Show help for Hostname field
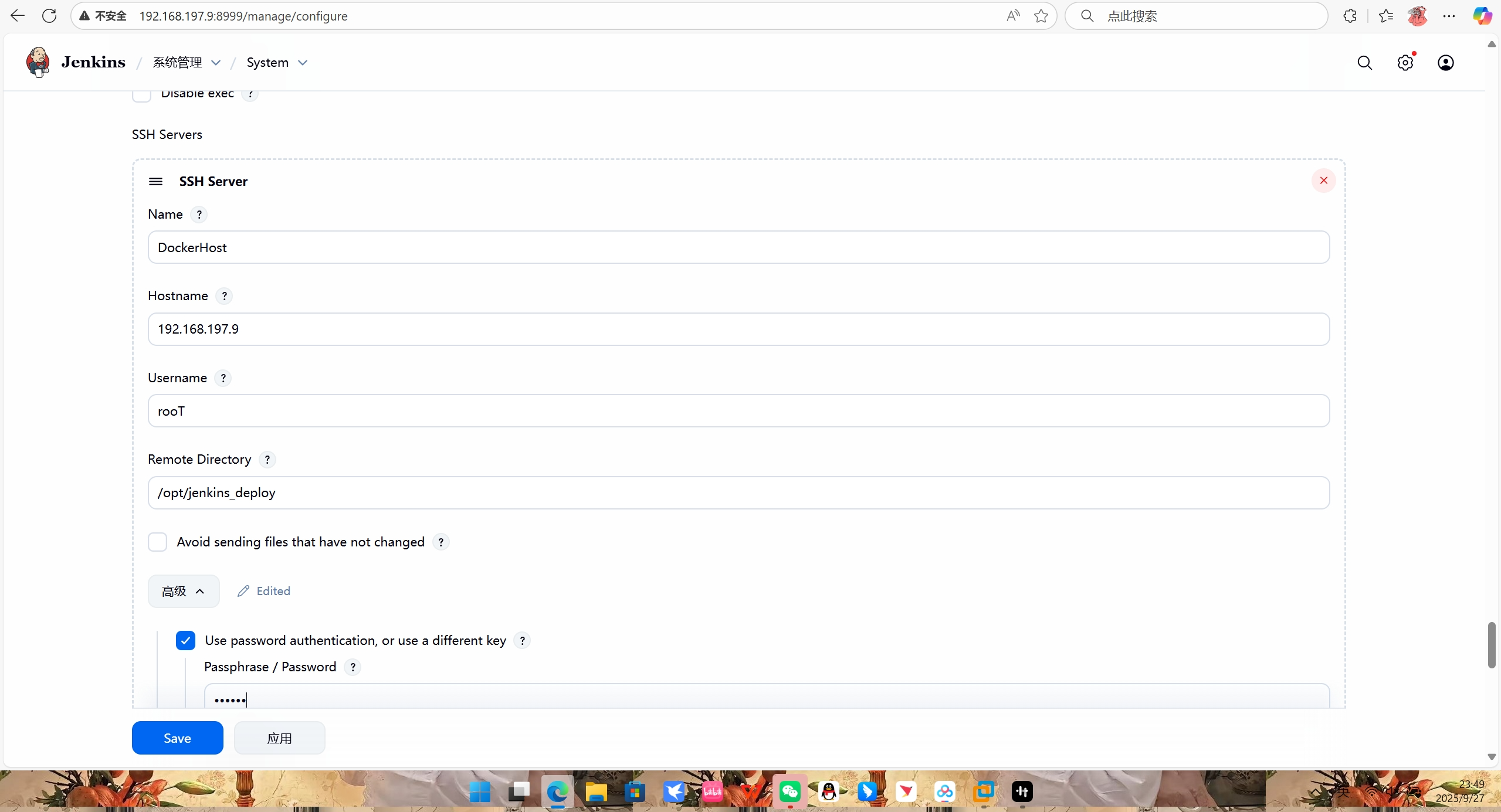1501x812 pixels. (224, 296)
